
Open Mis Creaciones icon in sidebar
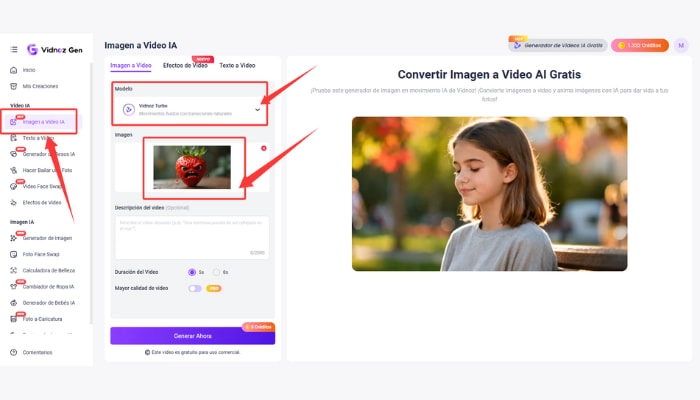pyautogui.click(x=13, y=86)
